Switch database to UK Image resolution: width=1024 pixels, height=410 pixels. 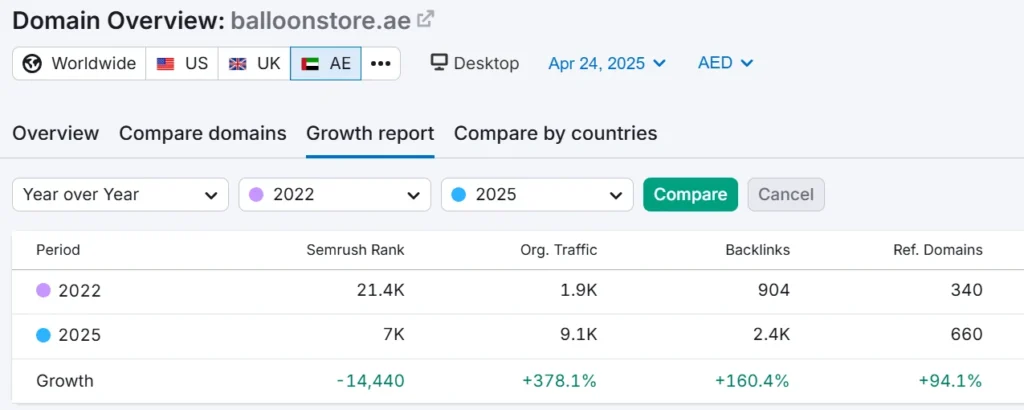pos(254,63)
